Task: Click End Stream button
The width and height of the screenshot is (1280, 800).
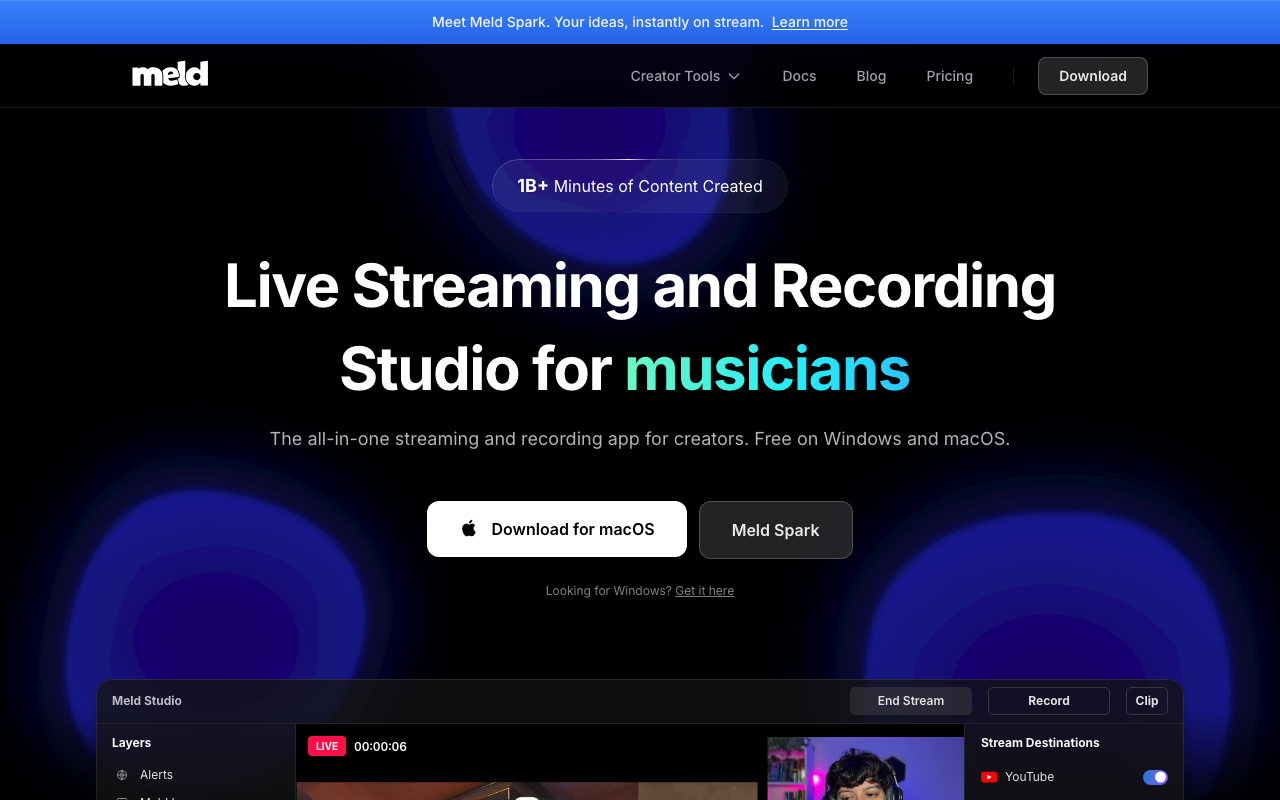Action: (x=911, y=701)
